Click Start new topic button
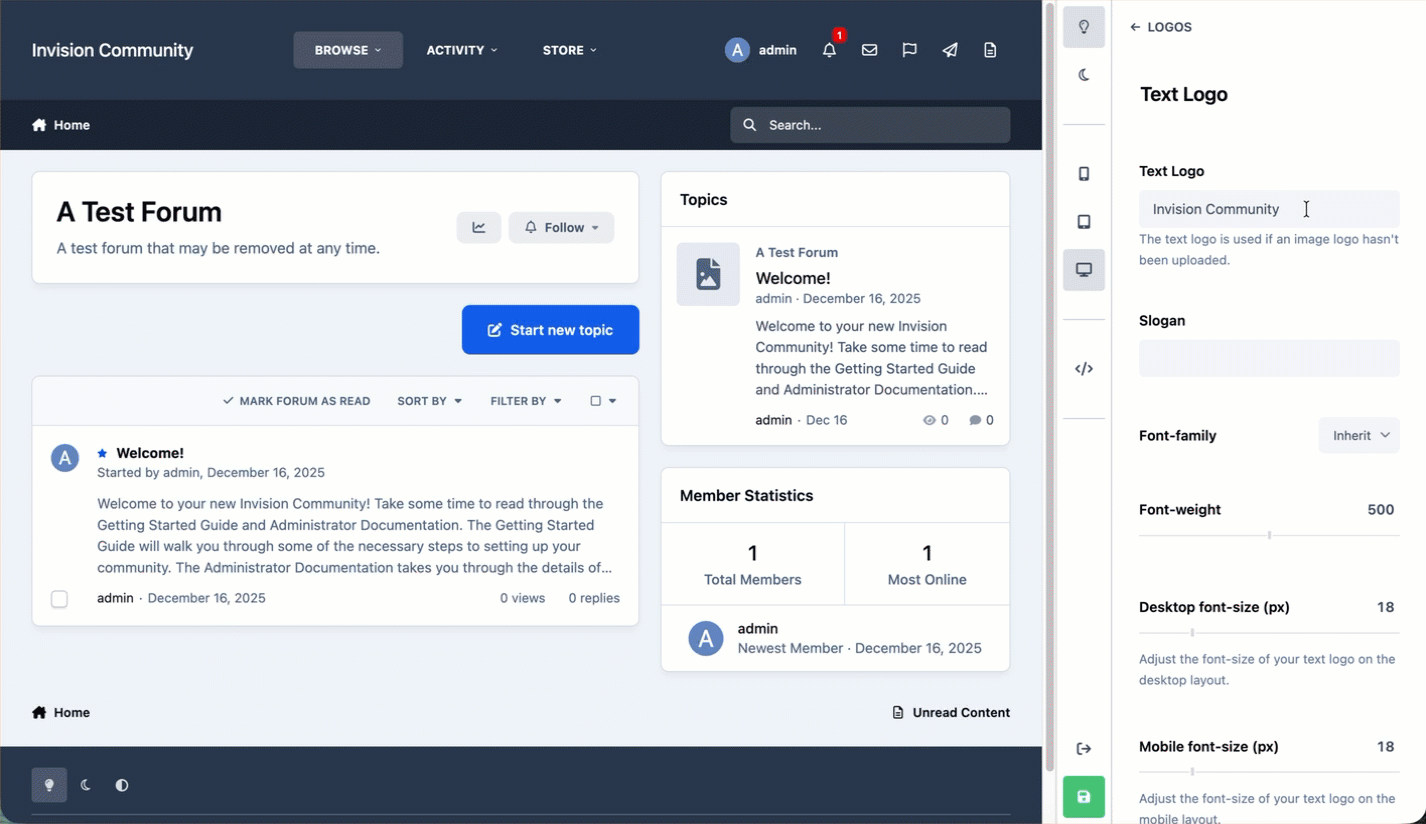 pyautogui.click(x=550, y=330)
